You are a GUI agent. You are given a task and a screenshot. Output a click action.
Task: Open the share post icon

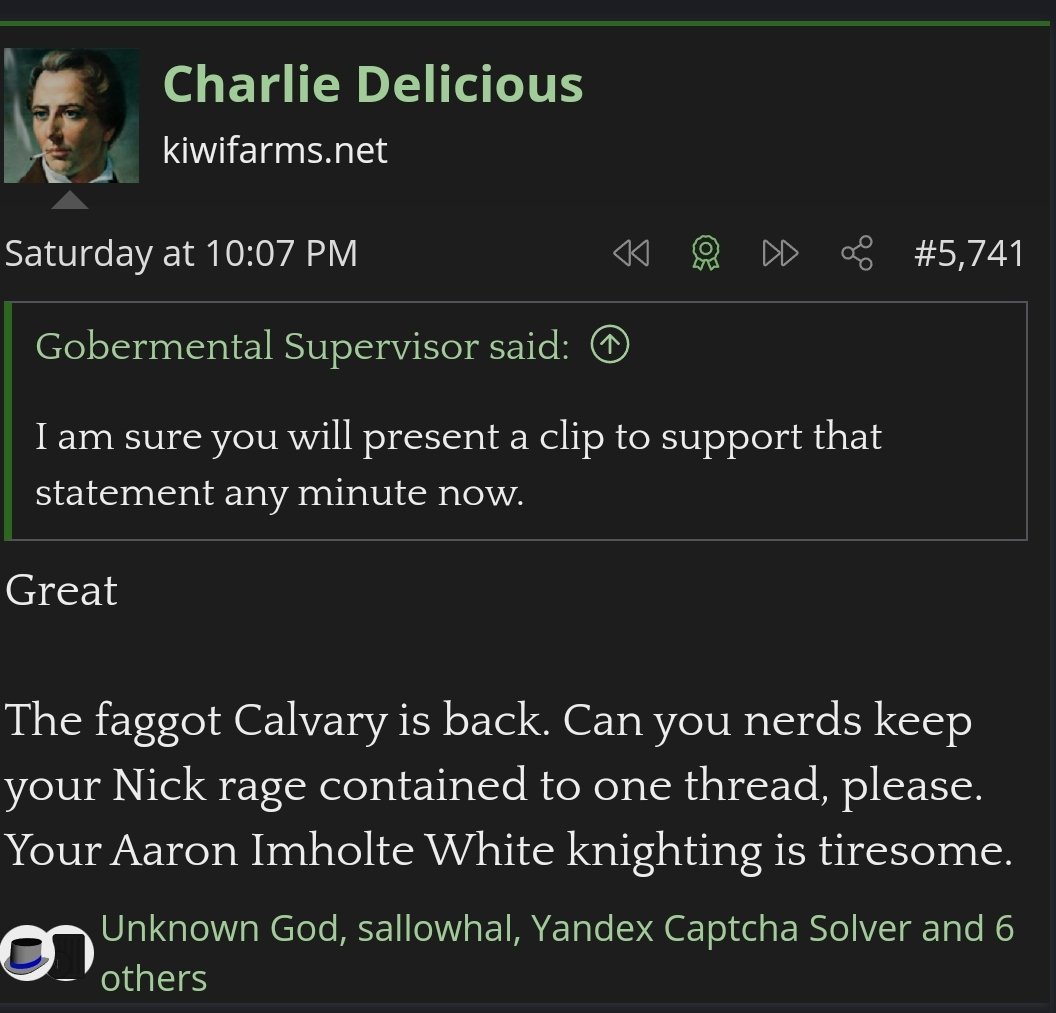point(857,254)
